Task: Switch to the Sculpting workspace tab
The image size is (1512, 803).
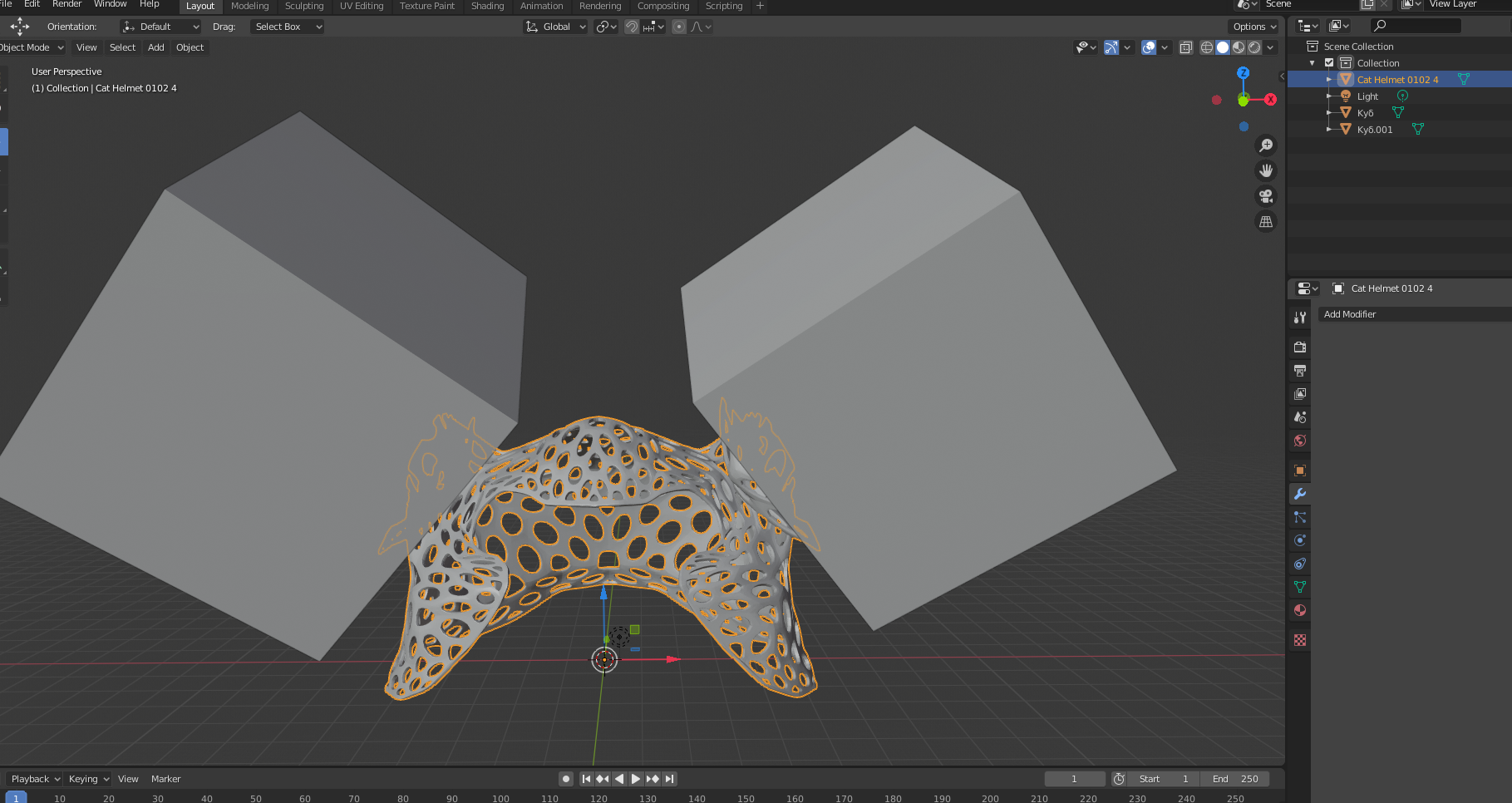Action: point(304,6)
